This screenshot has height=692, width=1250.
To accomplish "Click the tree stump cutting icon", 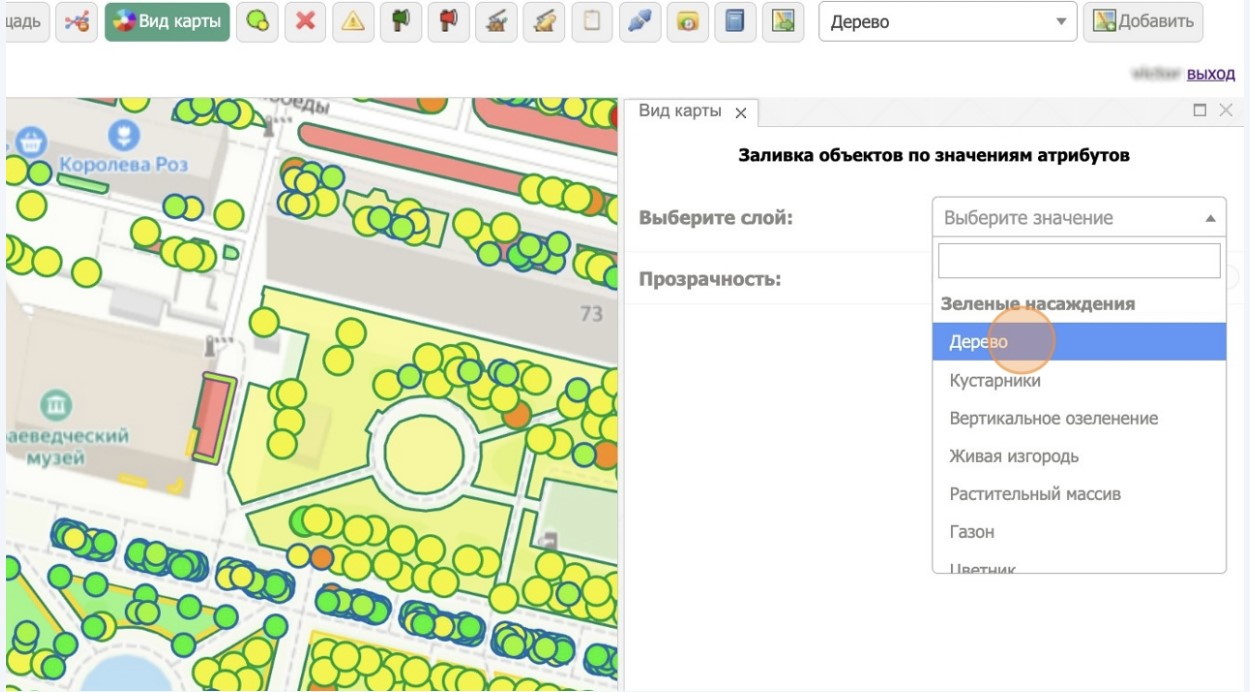I will coord(496,22).
